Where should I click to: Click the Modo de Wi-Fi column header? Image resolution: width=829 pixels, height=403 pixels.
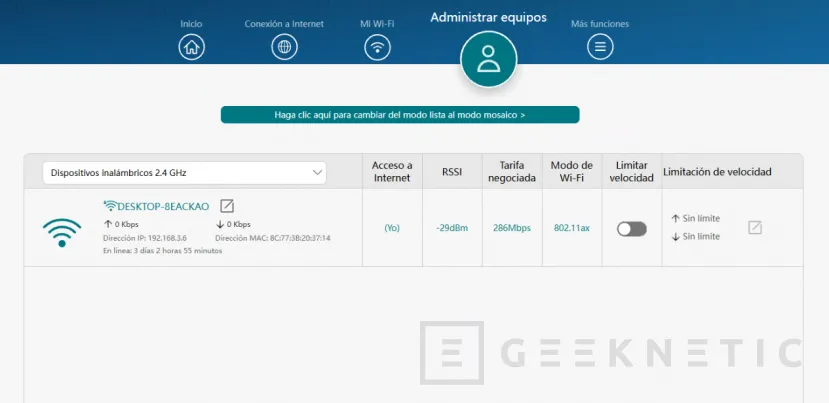click(x=572, y=171)
